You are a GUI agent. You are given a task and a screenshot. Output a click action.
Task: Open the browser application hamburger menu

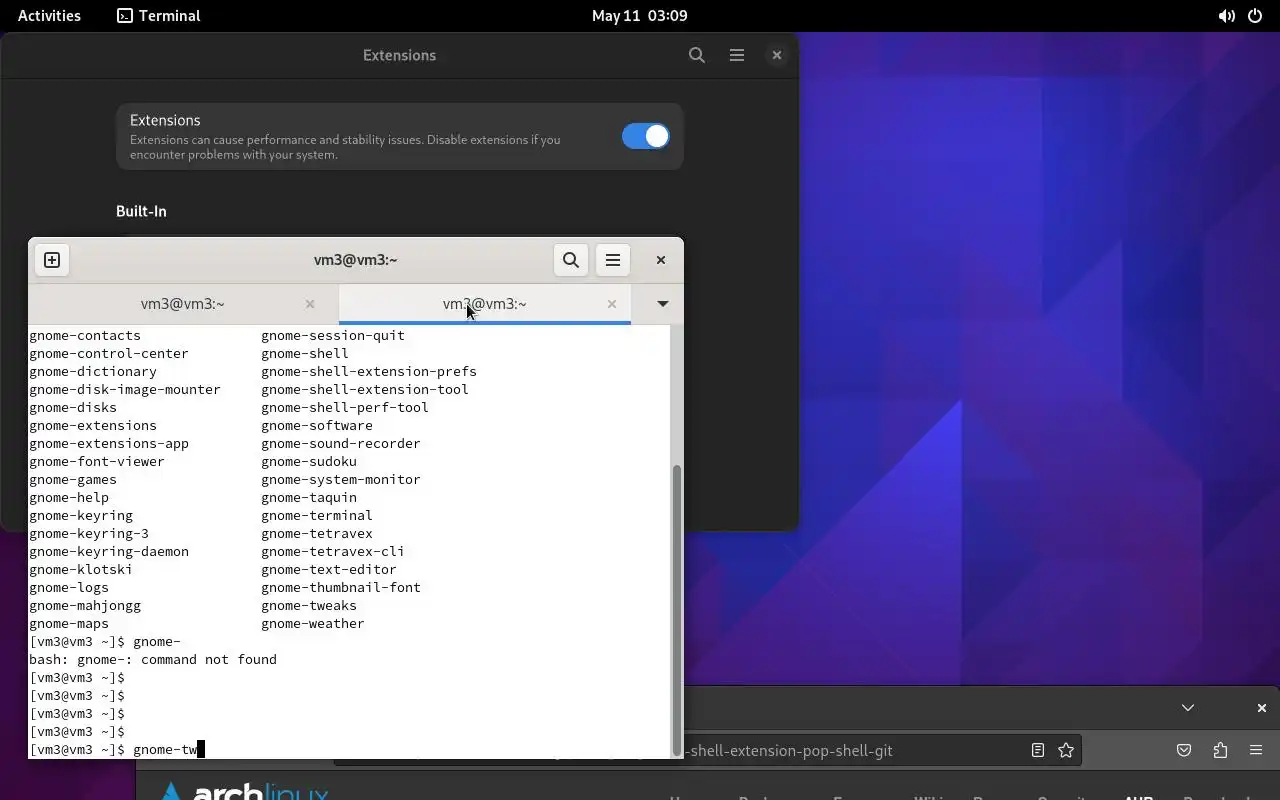[1256, 750]
